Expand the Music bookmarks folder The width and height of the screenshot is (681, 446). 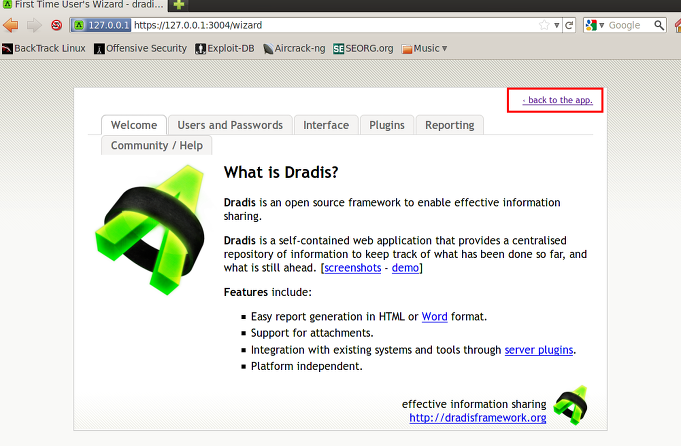(x=424, y=48)
